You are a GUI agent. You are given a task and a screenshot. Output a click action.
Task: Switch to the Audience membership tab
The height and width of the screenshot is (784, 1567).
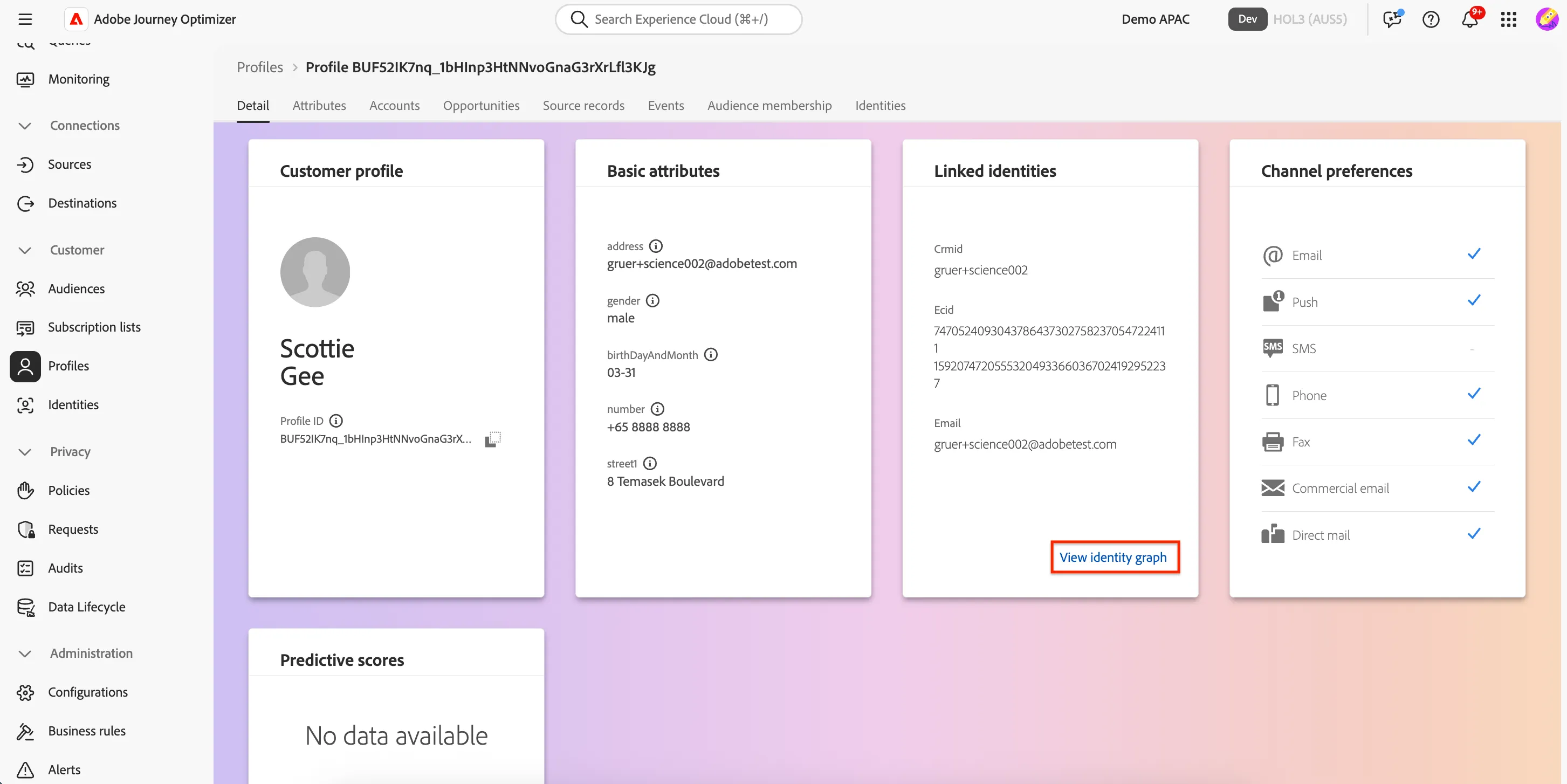(x=769, y=105)
